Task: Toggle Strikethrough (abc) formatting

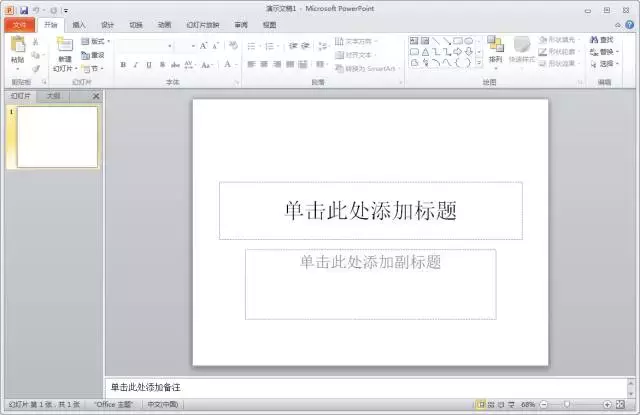Action: click(x=175, y=65)
